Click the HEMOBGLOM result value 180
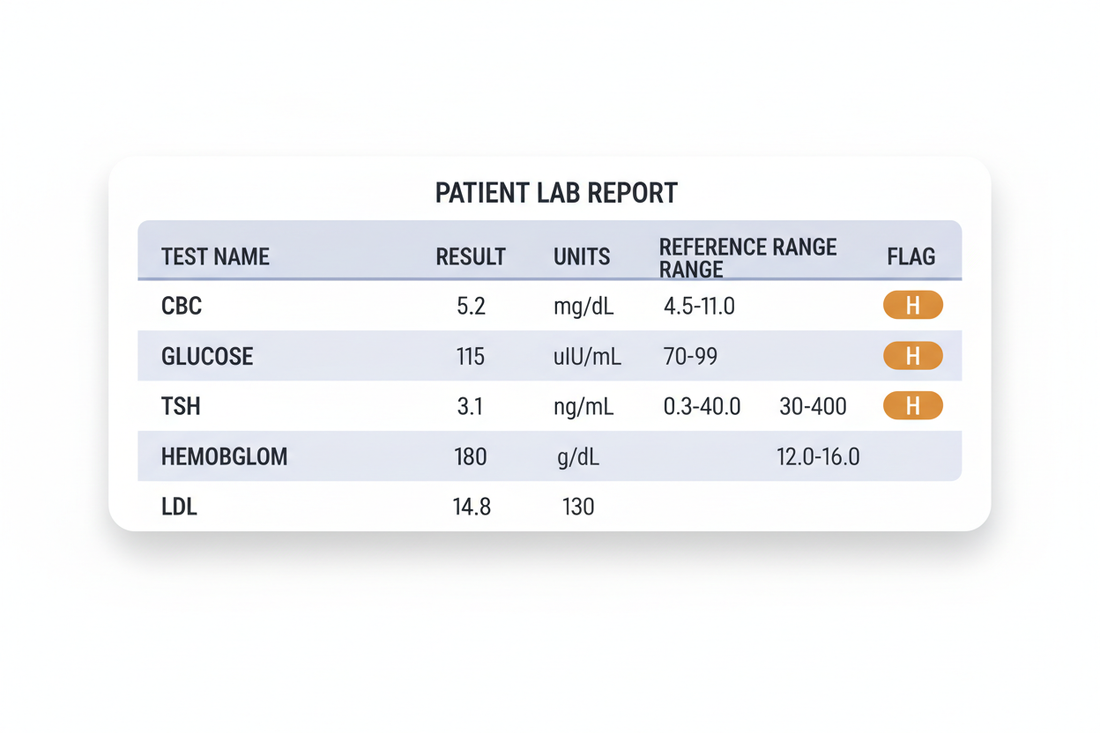Image resolution: width=1100 pixels, height=733 pixels. click(x=471, y=457)
